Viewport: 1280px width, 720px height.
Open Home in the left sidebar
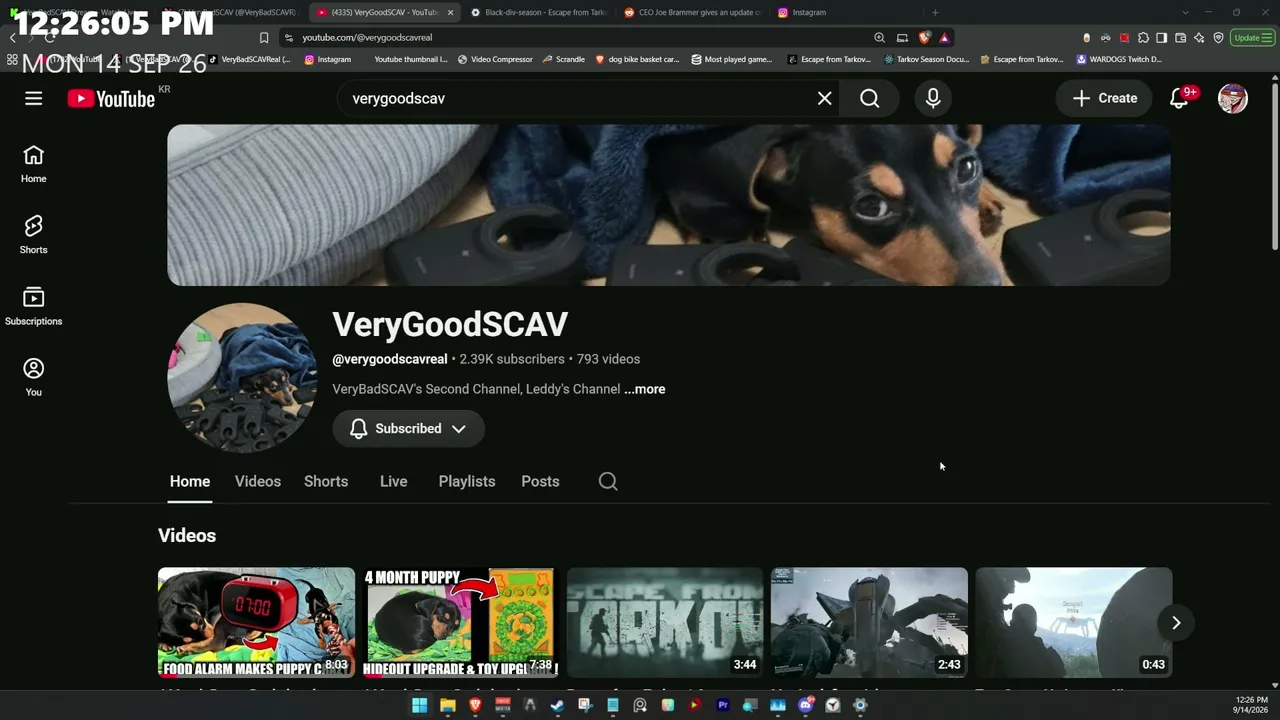[33, 164]
